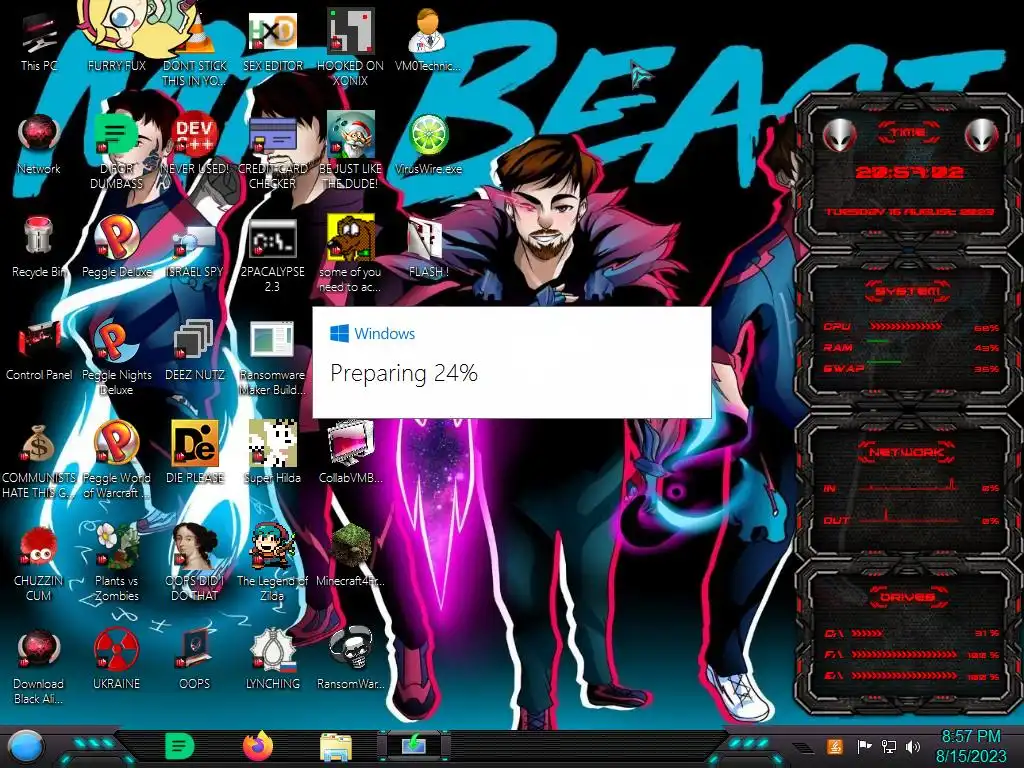
Task: Select the UKRAINE radiation icon
Action: (x=116, y=660)
